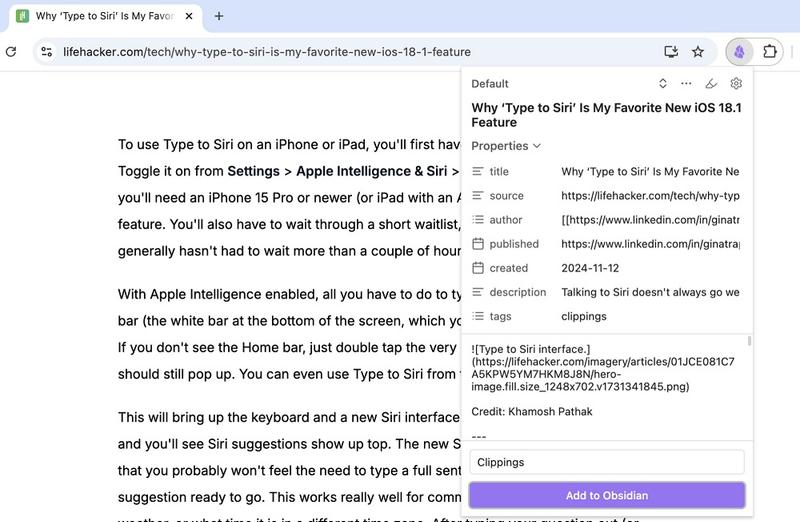Click the site information icon beside URL

click(46, 52)
